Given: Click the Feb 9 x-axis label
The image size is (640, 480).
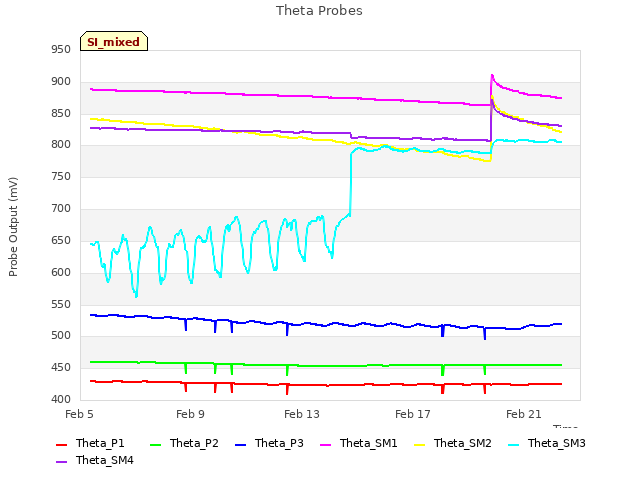Looking at the screenshot, I should [x=190, y=414].
